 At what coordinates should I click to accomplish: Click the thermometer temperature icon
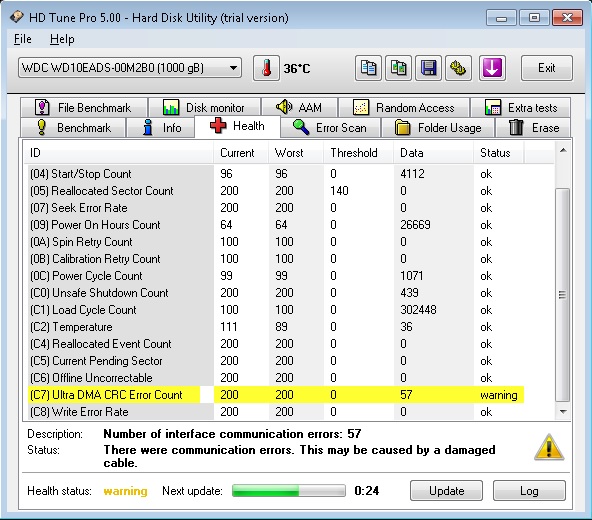266,68
